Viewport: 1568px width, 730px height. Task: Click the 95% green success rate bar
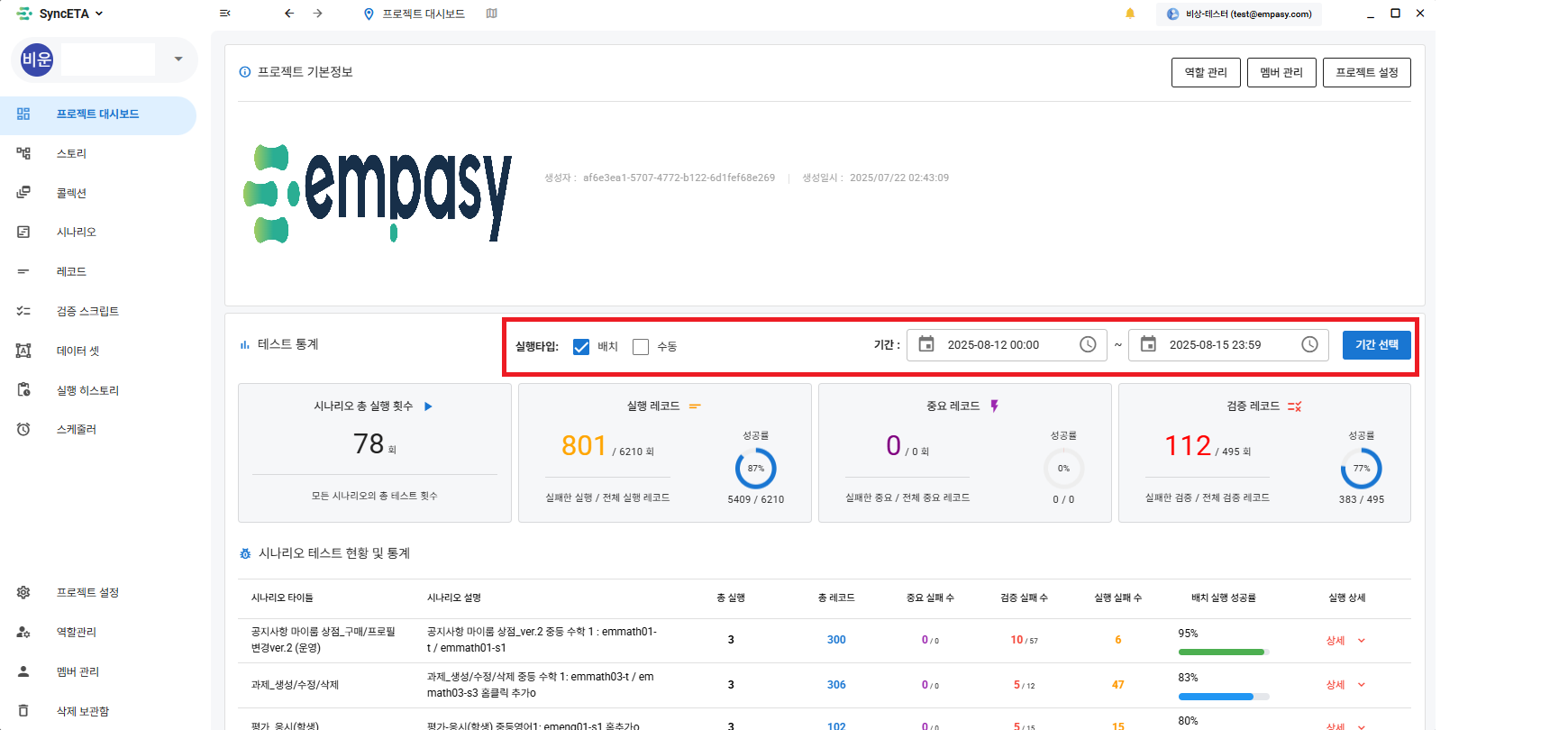[x=1221, y=652]
